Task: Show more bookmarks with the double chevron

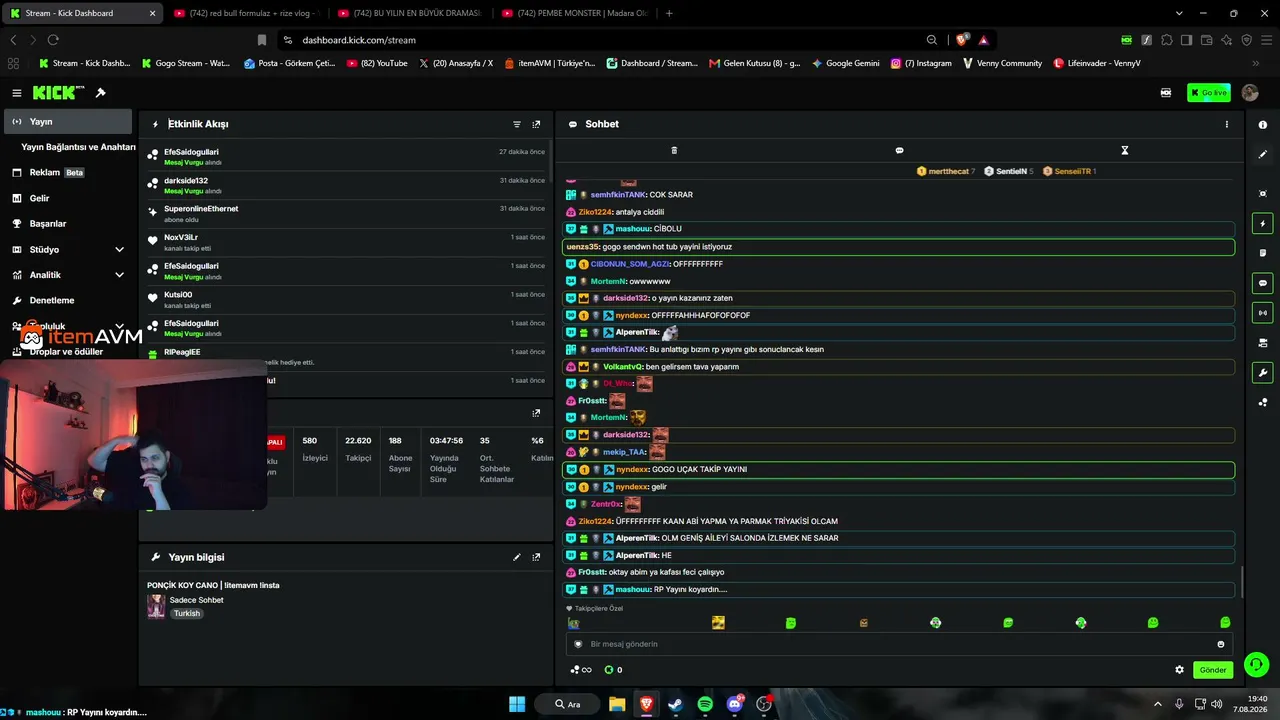Action: (1256, 63)
